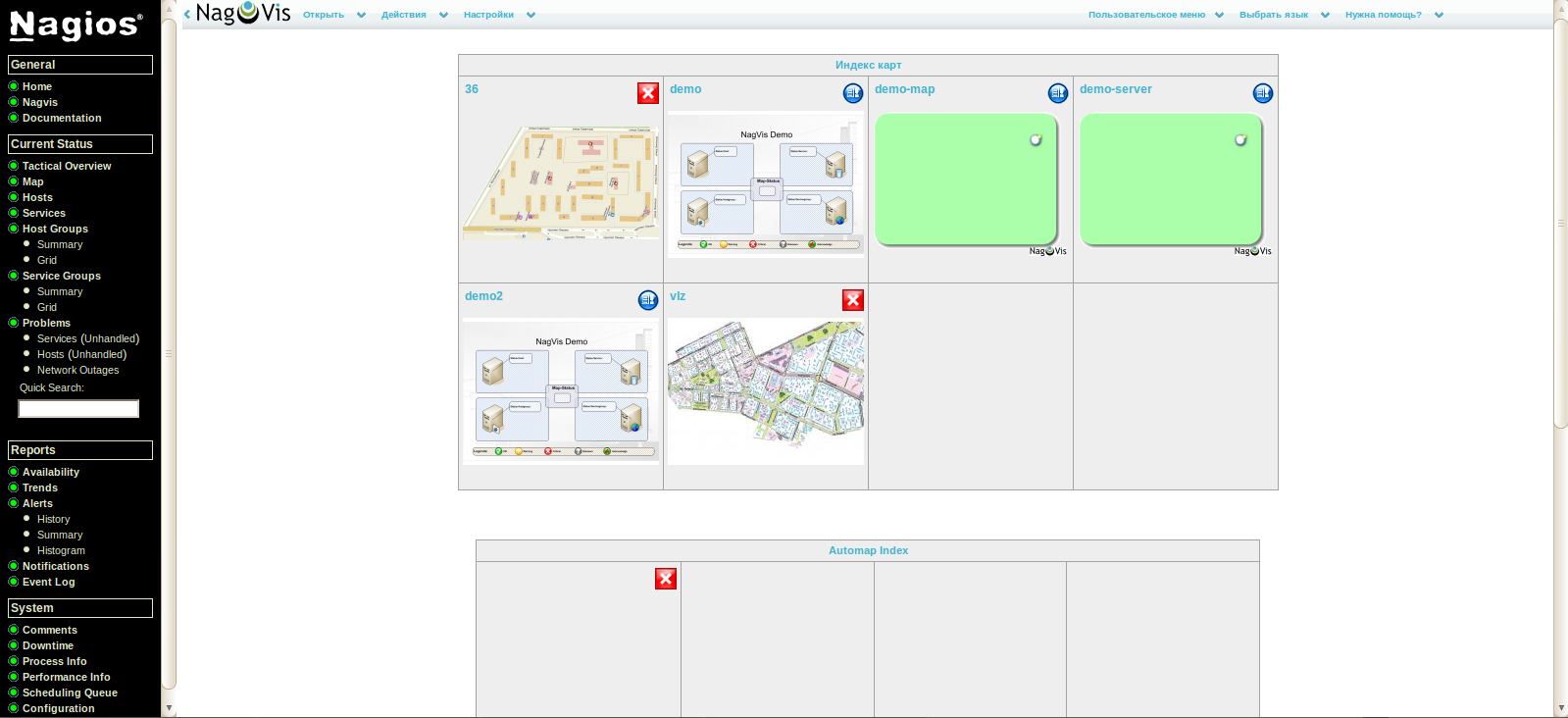Open the Nagvis sidebar link
The image size is (1568, 718).
point(40,102)
